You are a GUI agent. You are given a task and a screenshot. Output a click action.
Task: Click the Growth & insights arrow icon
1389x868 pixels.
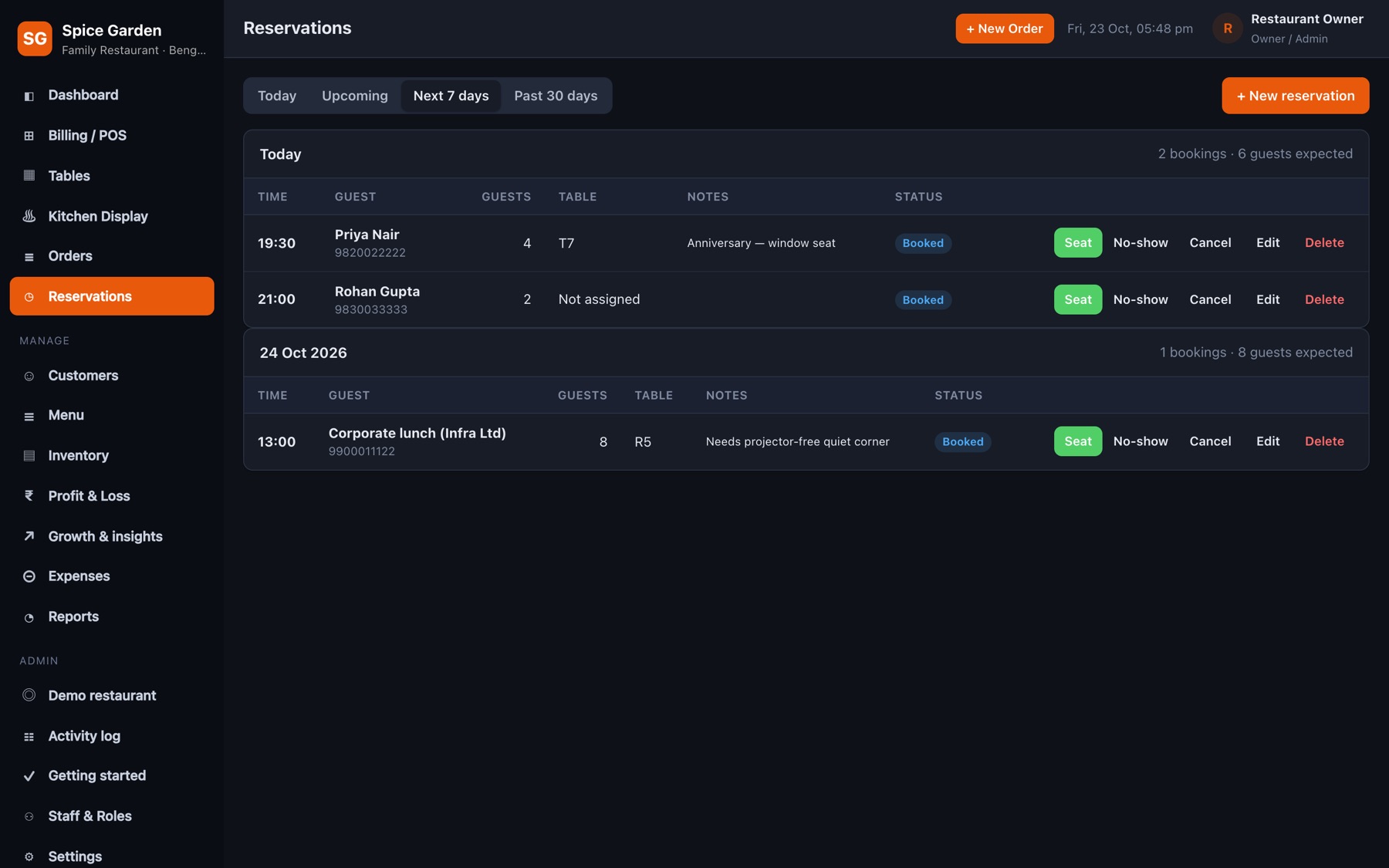29,536
